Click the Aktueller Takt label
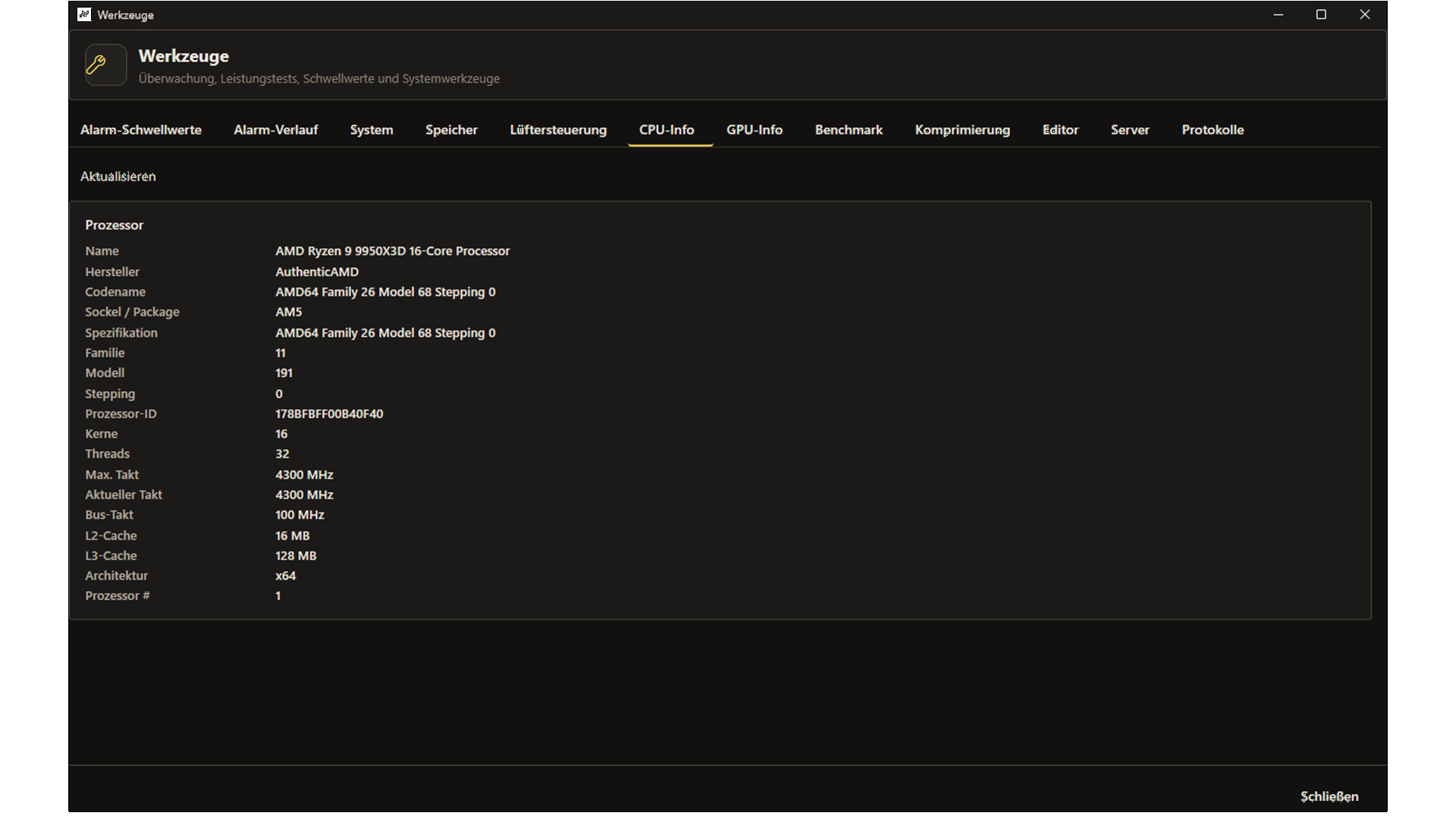Screen dimensions: 1456x819 click(124, 494)
